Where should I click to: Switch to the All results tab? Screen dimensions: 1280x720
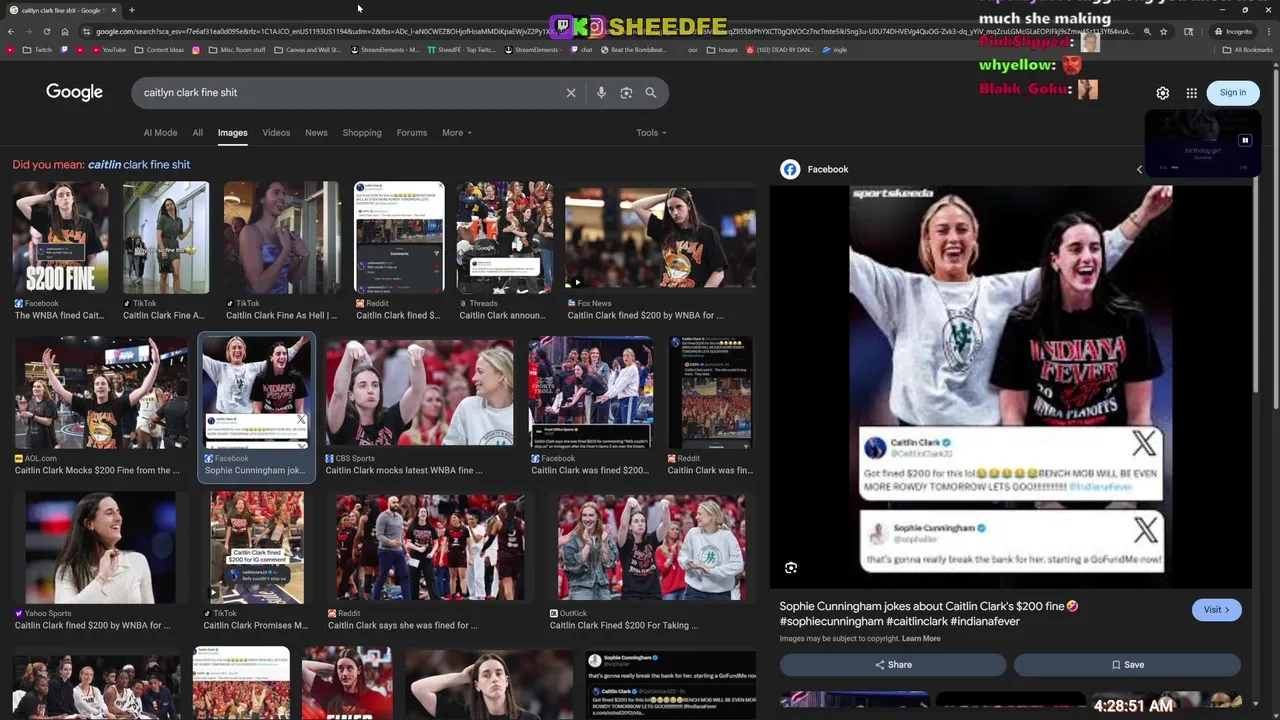coord(197,132)
